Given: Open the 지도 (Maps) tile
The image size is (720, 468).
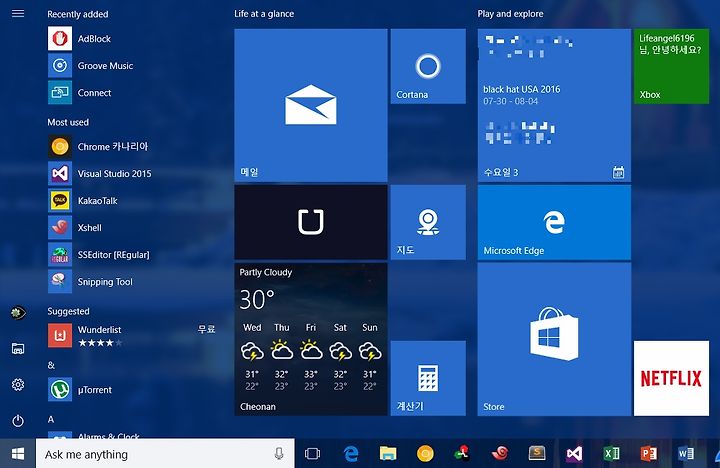Looking at the screenshot, I should point(428,222).
